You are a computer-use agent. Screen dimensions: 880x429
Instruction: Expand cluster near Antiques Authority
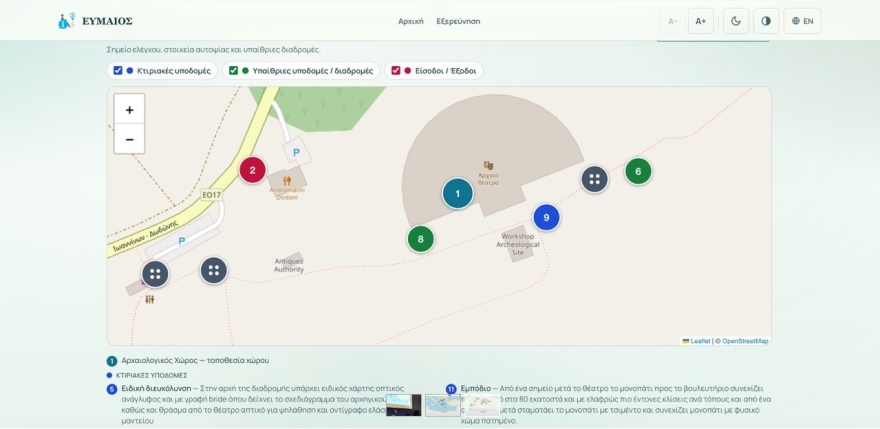pyautogui.click(x=214, y=270)
